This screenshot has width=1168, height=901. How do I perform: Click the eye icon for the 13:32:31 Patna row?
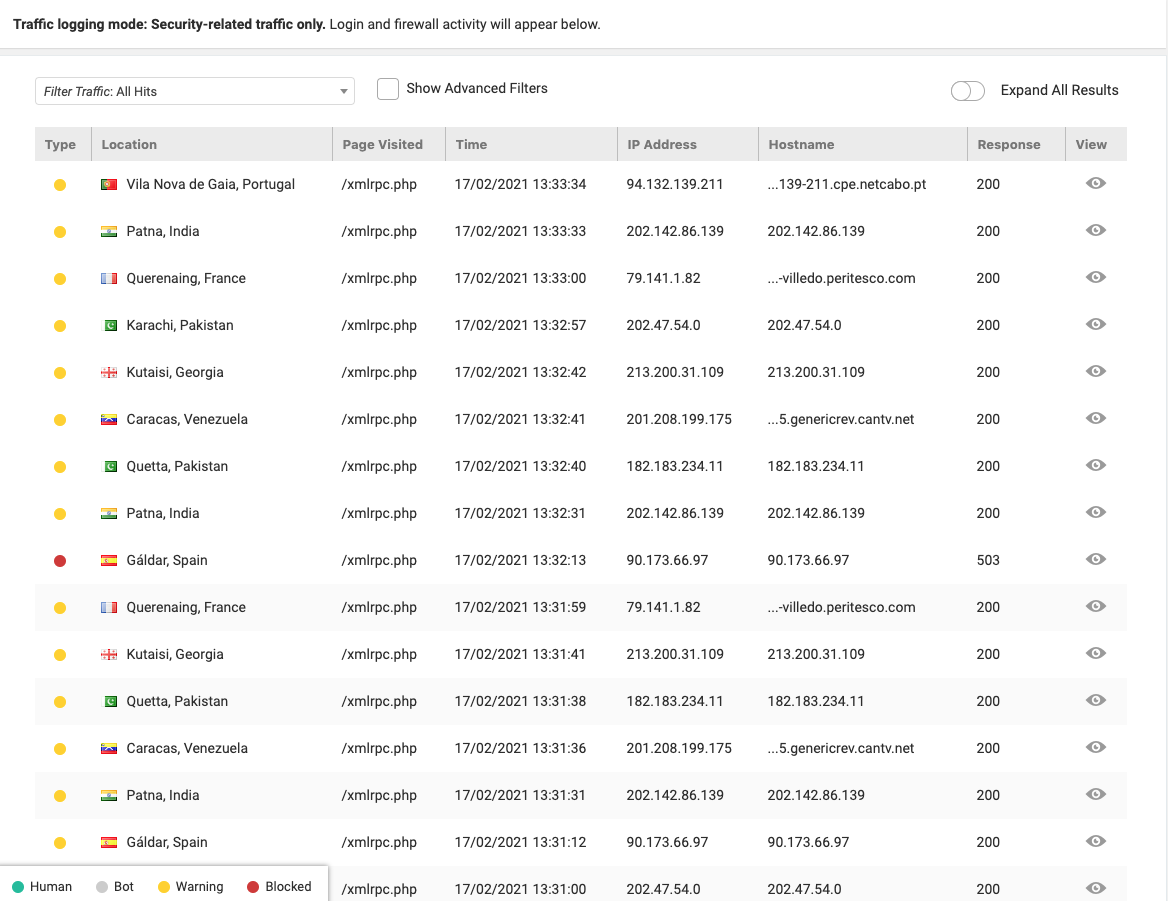1095,512
